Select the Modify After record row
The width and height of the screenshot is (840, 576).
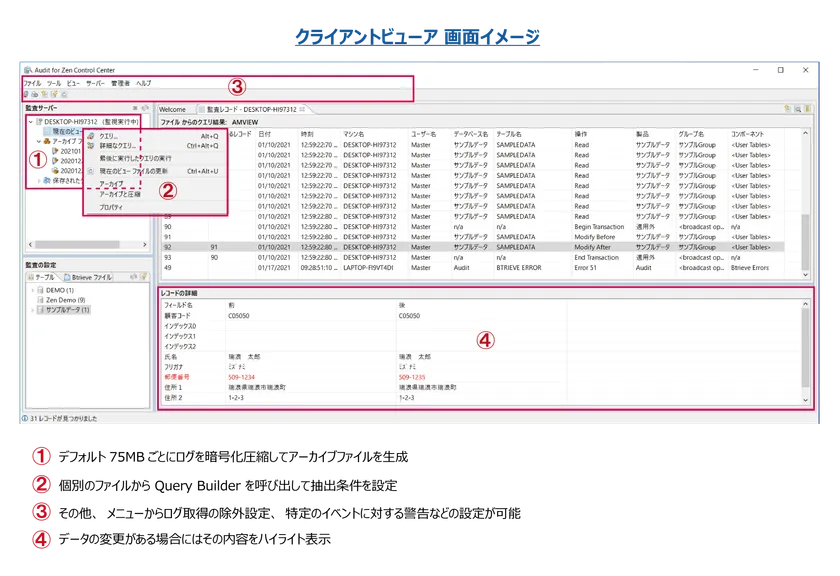coord(473,248)
